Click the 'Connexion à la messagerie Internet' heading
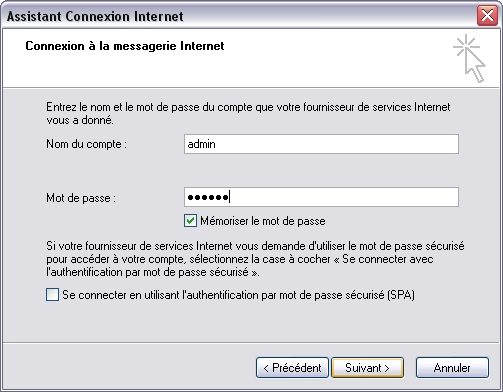 click(x=125, y=46)
